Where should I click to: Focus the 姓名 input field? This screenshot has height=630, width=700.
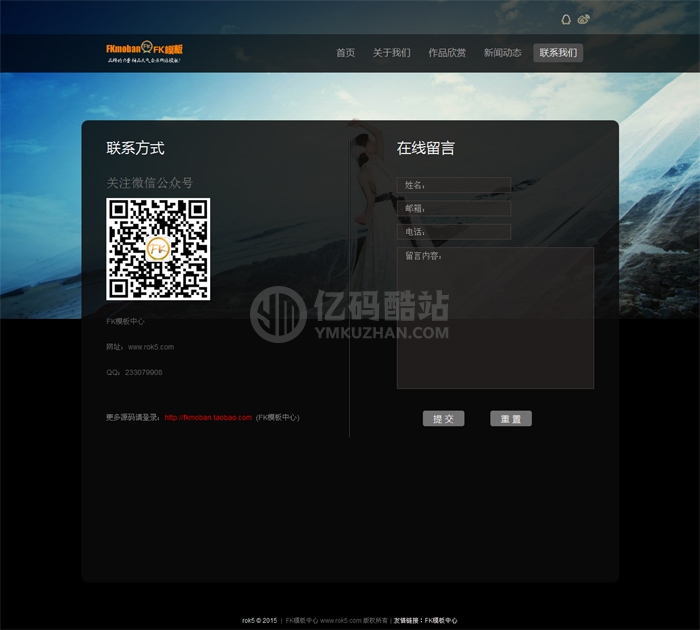[455, 185]
